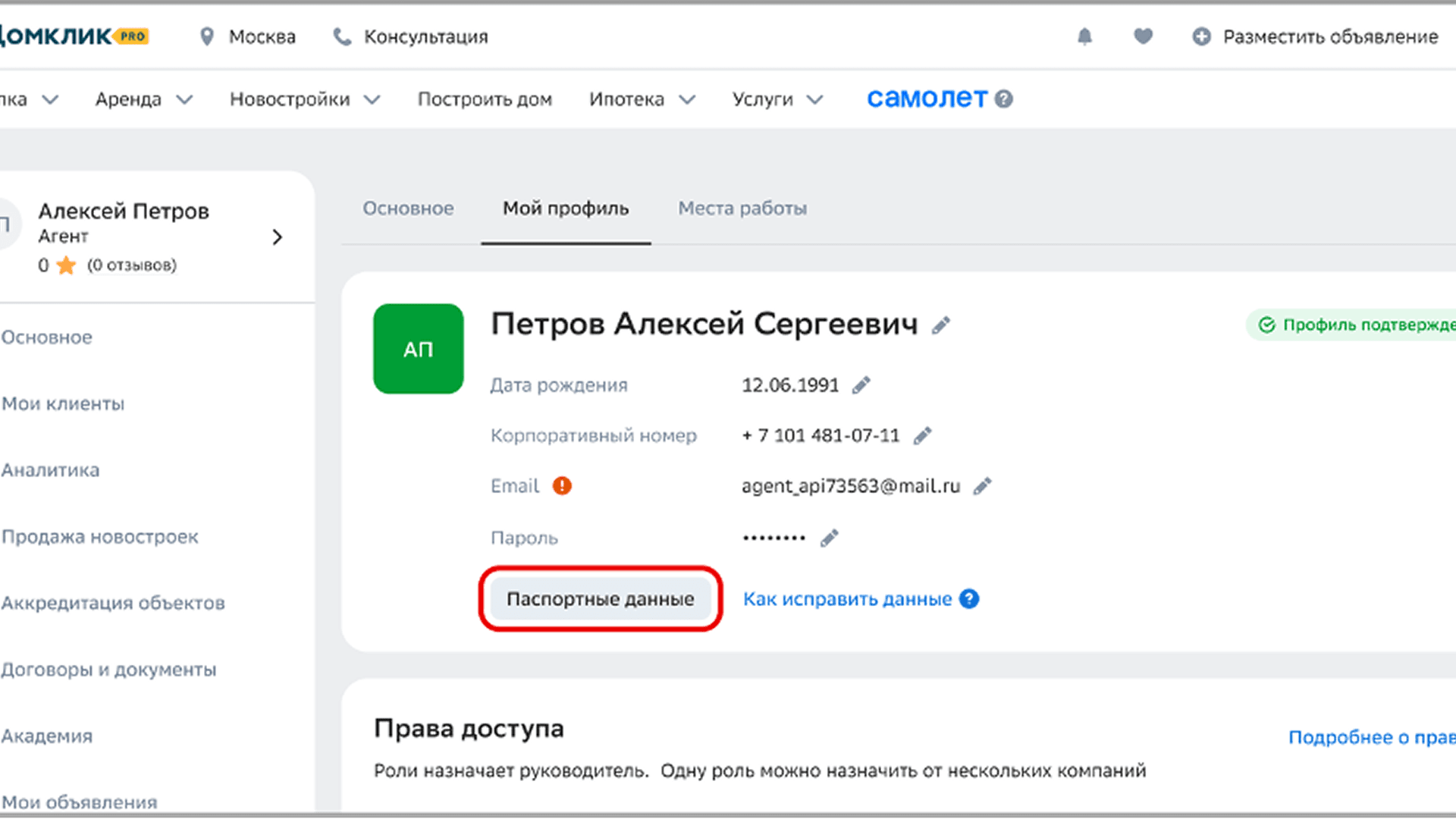Edit date of birth pencil icon
Viewport: 1456px width, 819px height.
pos(861,385)
